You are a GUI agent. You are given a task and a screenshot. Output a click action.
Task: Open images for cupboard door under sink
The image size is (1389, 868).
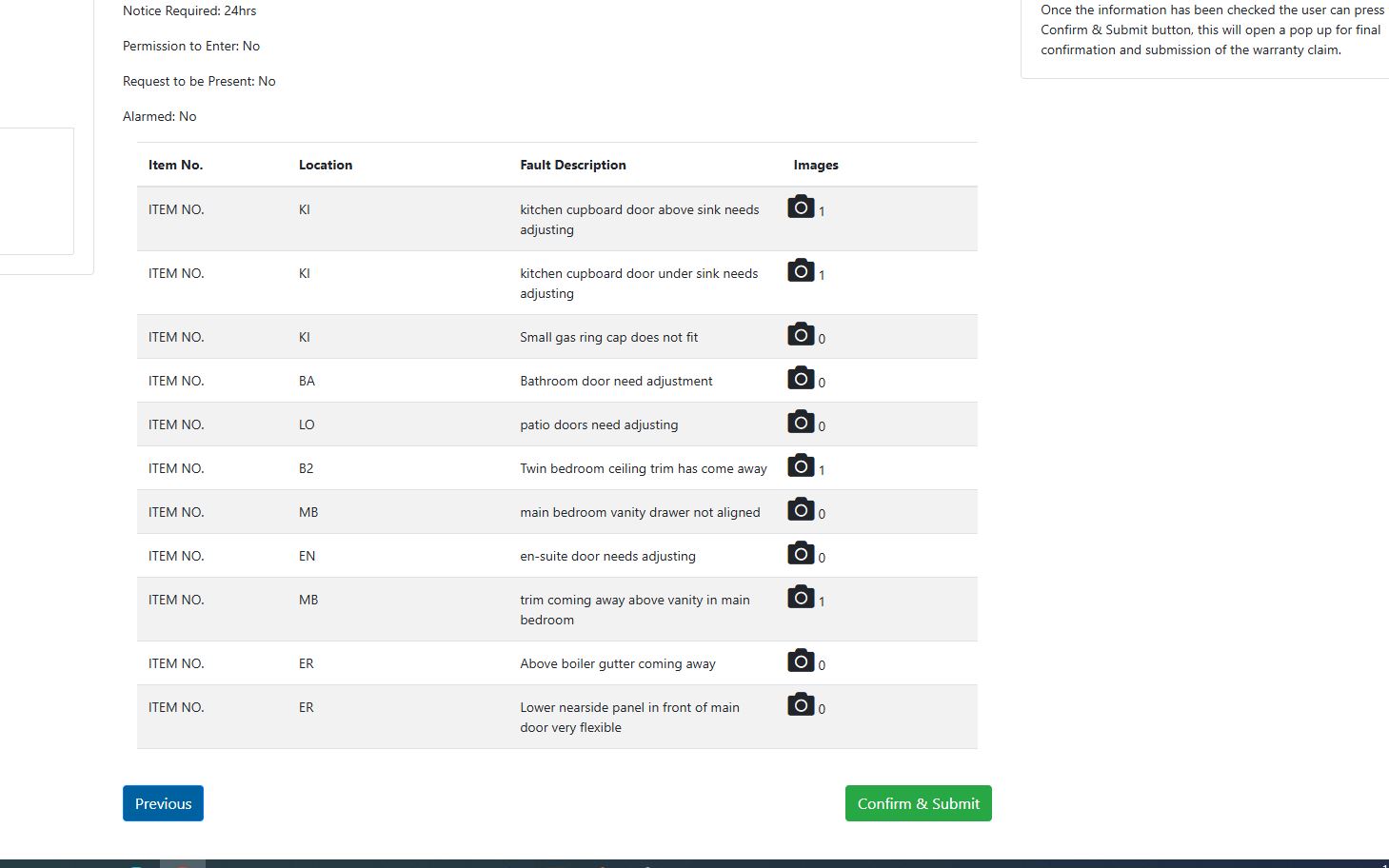[801, 271]
